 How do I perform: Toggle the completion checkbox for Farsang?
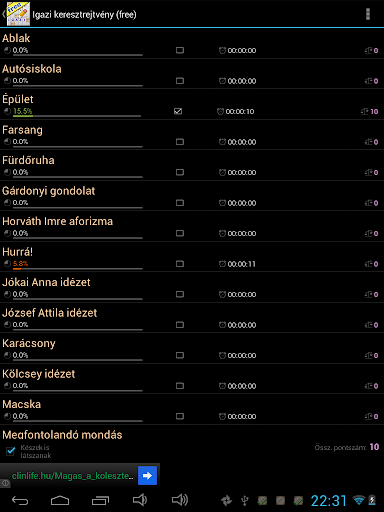point(180,142)
